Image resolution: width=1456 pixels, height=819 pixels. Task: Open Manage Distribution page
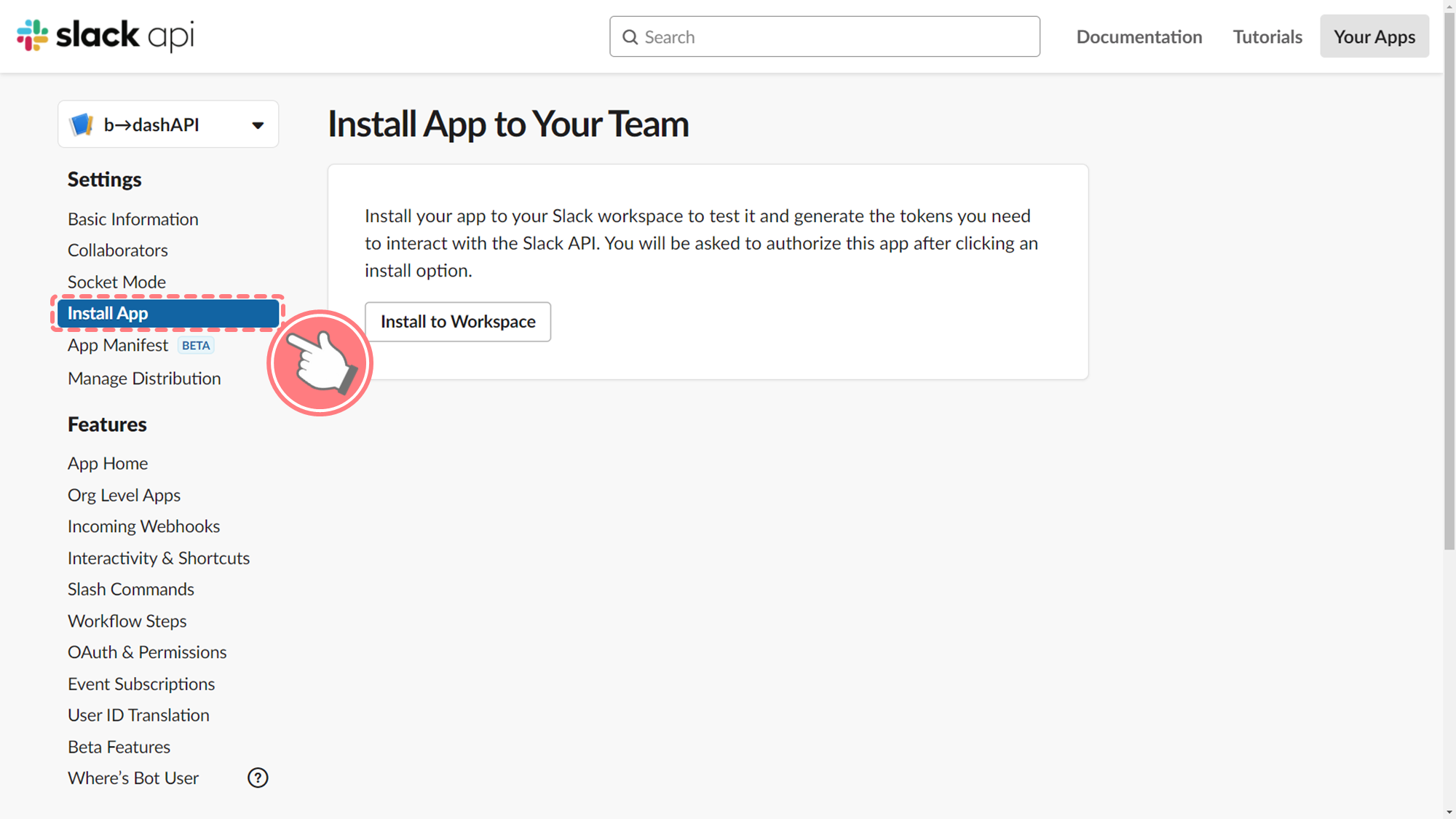pos(144,379)
